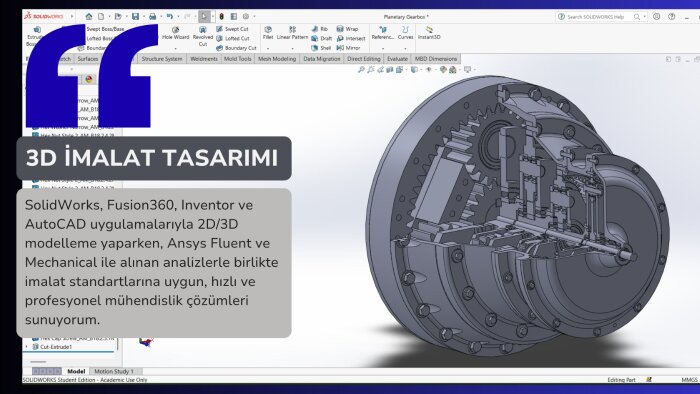Click Zoom to Fit in heads-up toolbar
The width and height of the screenshot is (700, 394).
[x=361, y=70]
